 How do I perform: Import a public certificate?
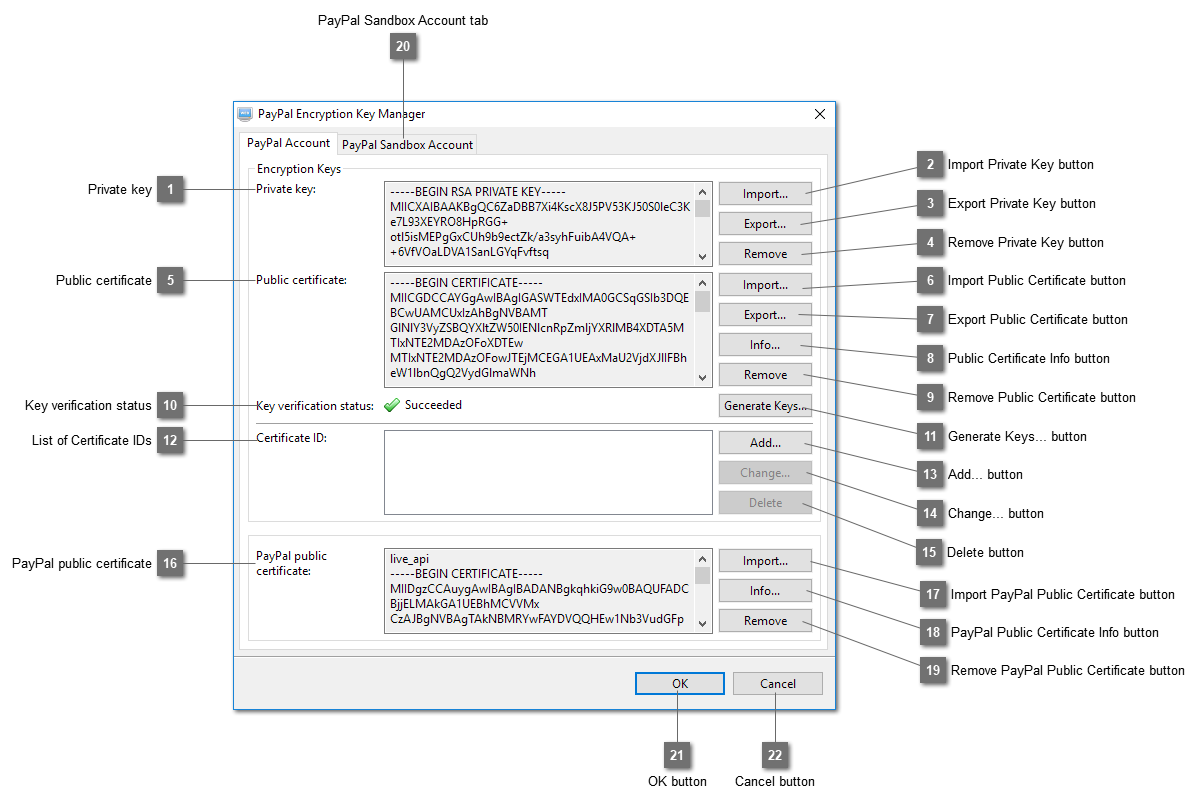[x=765, y=285]
